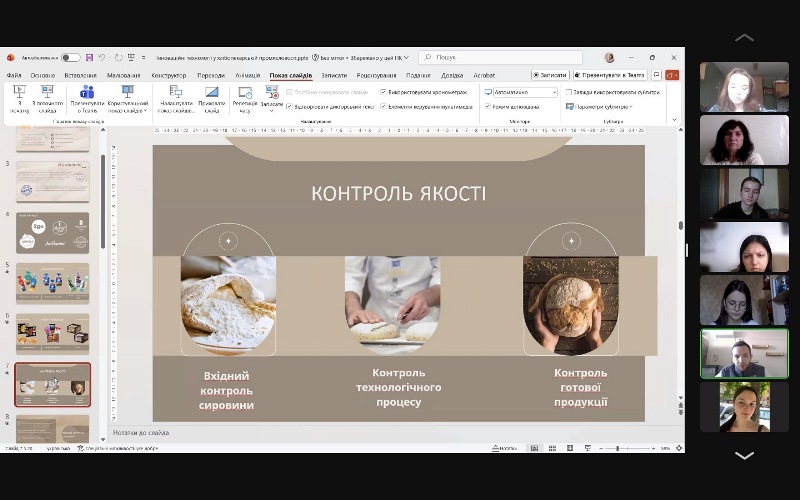Save the presentation with the floppy disk icon
This screenshot has height=500, width=800.
click(89, 58)
